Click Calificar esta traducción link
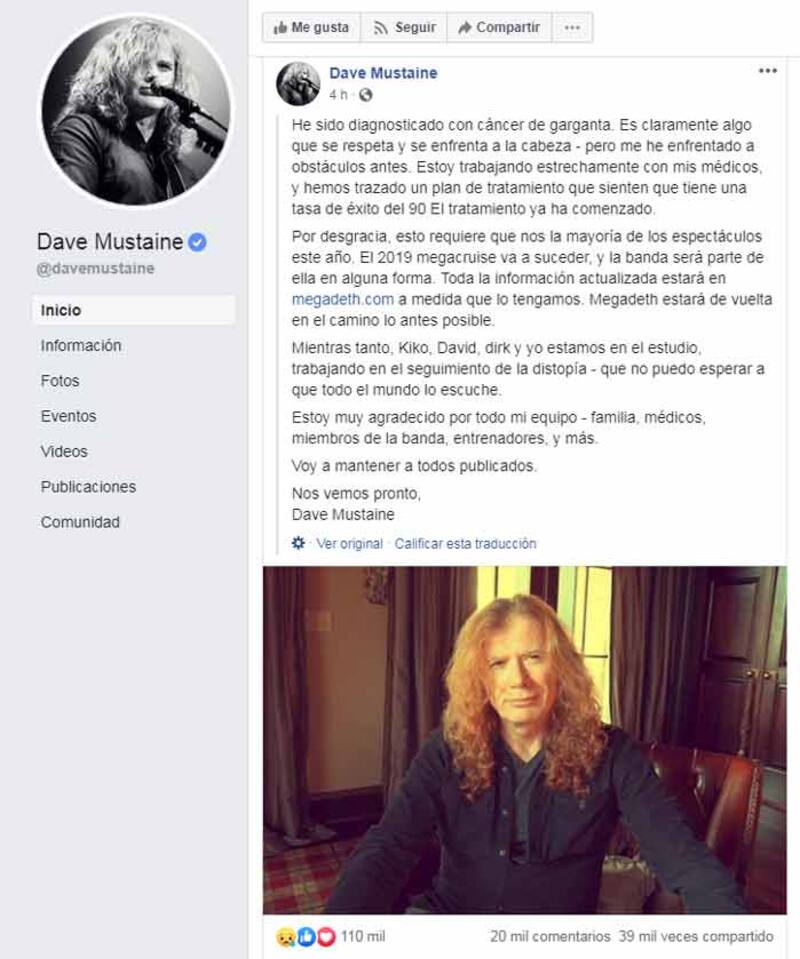The height and width of the screenshot is (959, 800). 465,544
